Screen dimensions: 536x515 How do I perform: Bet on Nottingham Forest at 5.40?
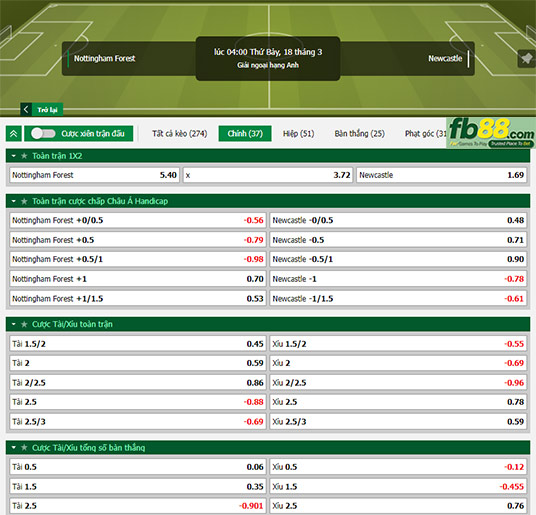pos(94,175)
